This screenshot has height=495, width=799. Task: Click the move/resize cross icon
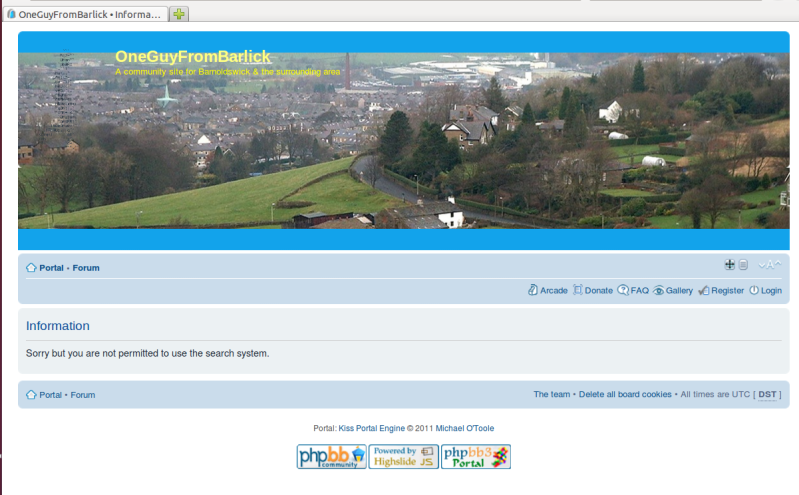click(730, 265)
